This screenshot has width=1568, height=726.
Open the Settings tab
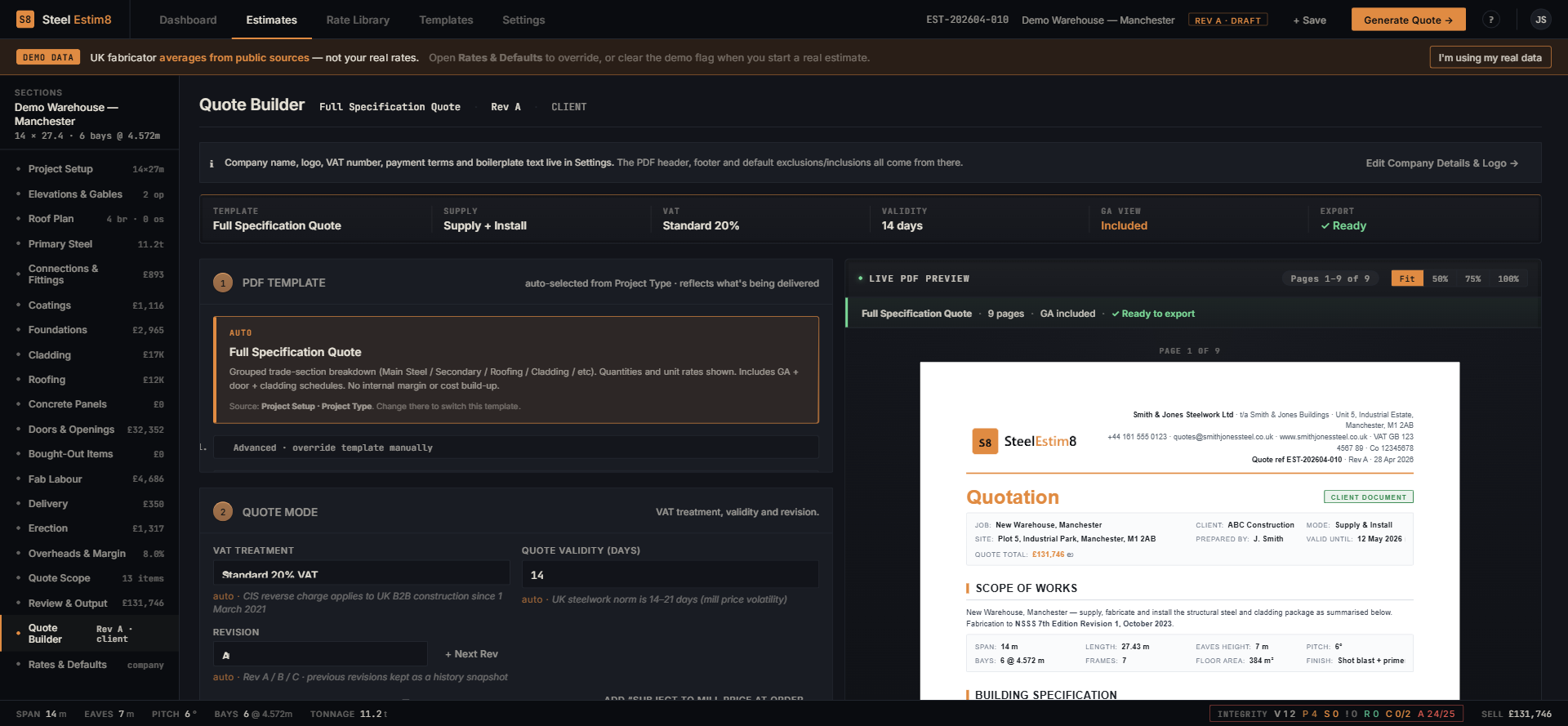[523, 20]
